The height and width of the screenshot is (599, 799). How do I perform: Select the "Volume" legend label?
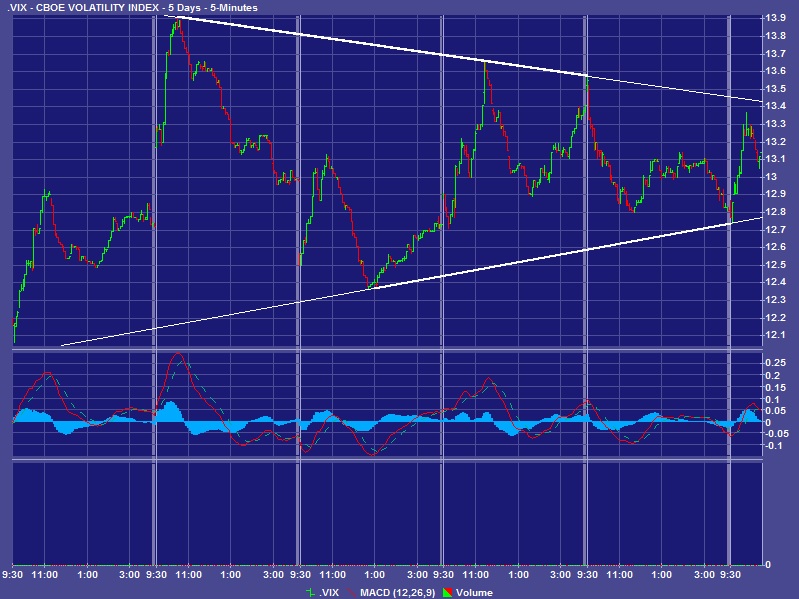point(474,592)
